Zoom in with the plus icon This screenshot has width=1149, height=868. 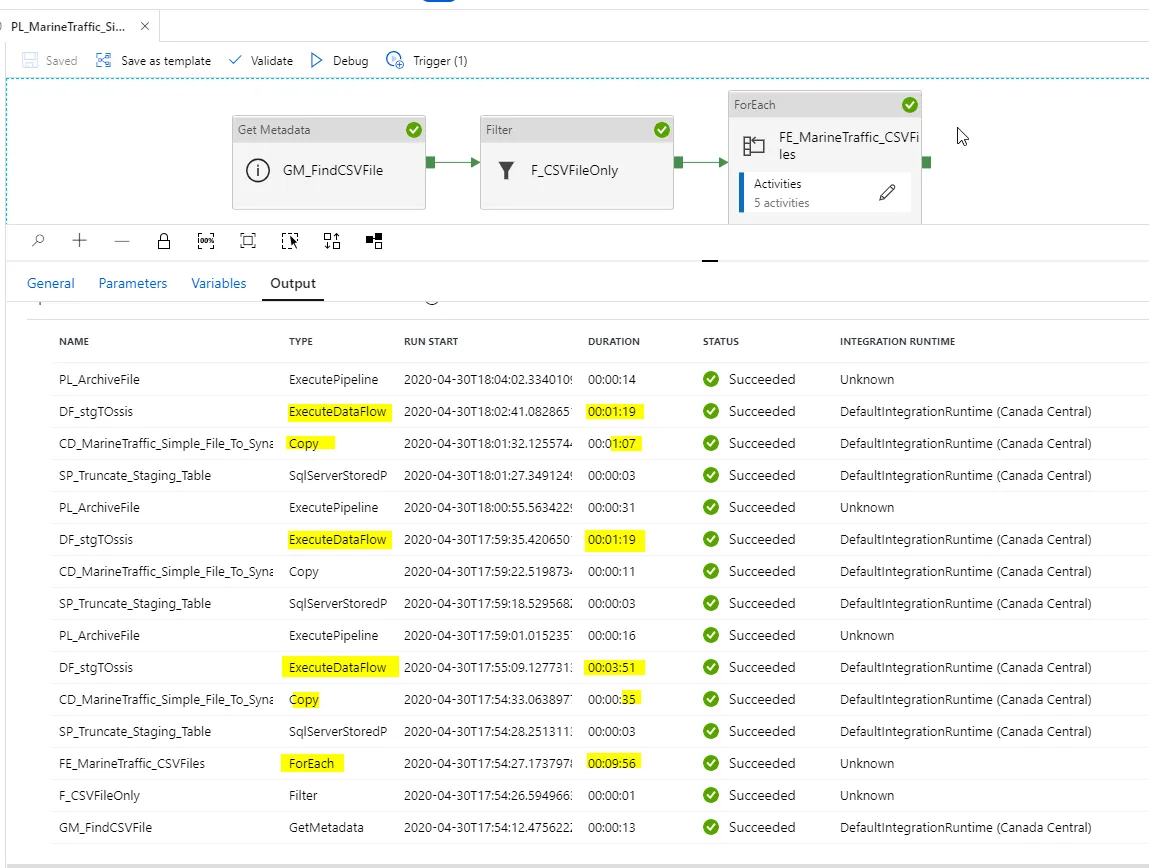pyautogui.click(x=80, y=240)
